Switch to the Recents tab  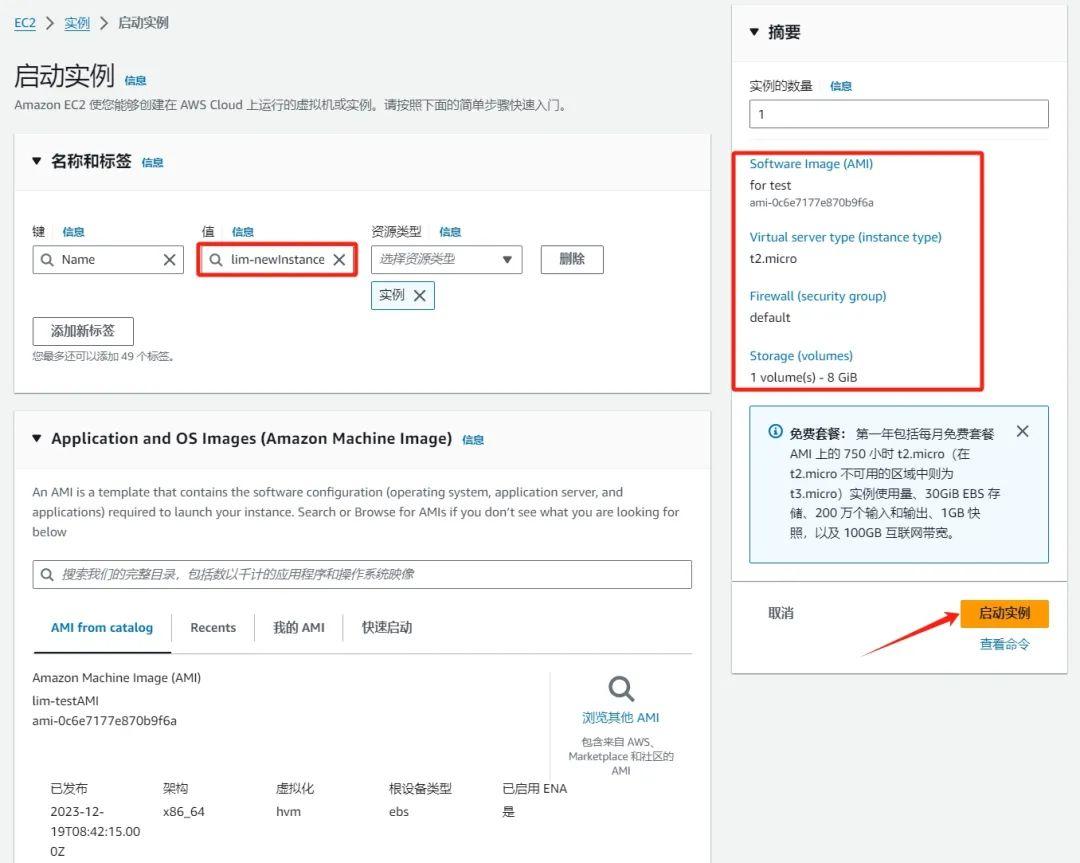[213, 627]
